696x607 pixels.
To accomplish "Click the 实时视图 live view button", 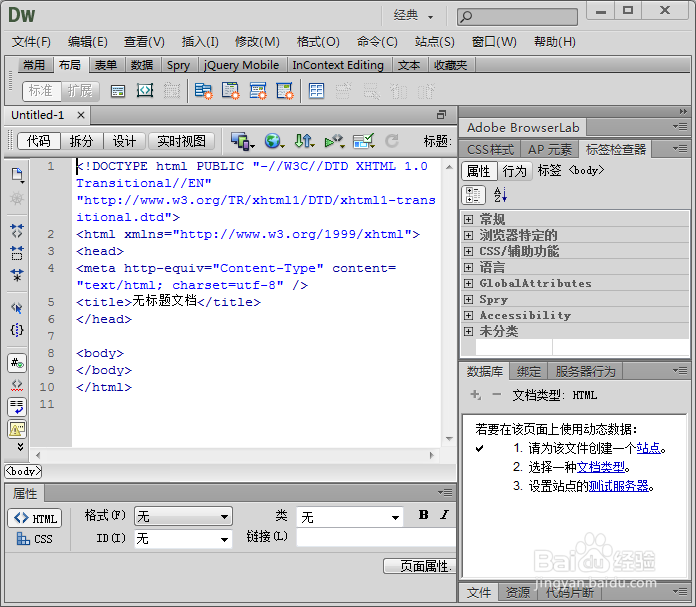I will pyautogui.click(x=181, y=141).
